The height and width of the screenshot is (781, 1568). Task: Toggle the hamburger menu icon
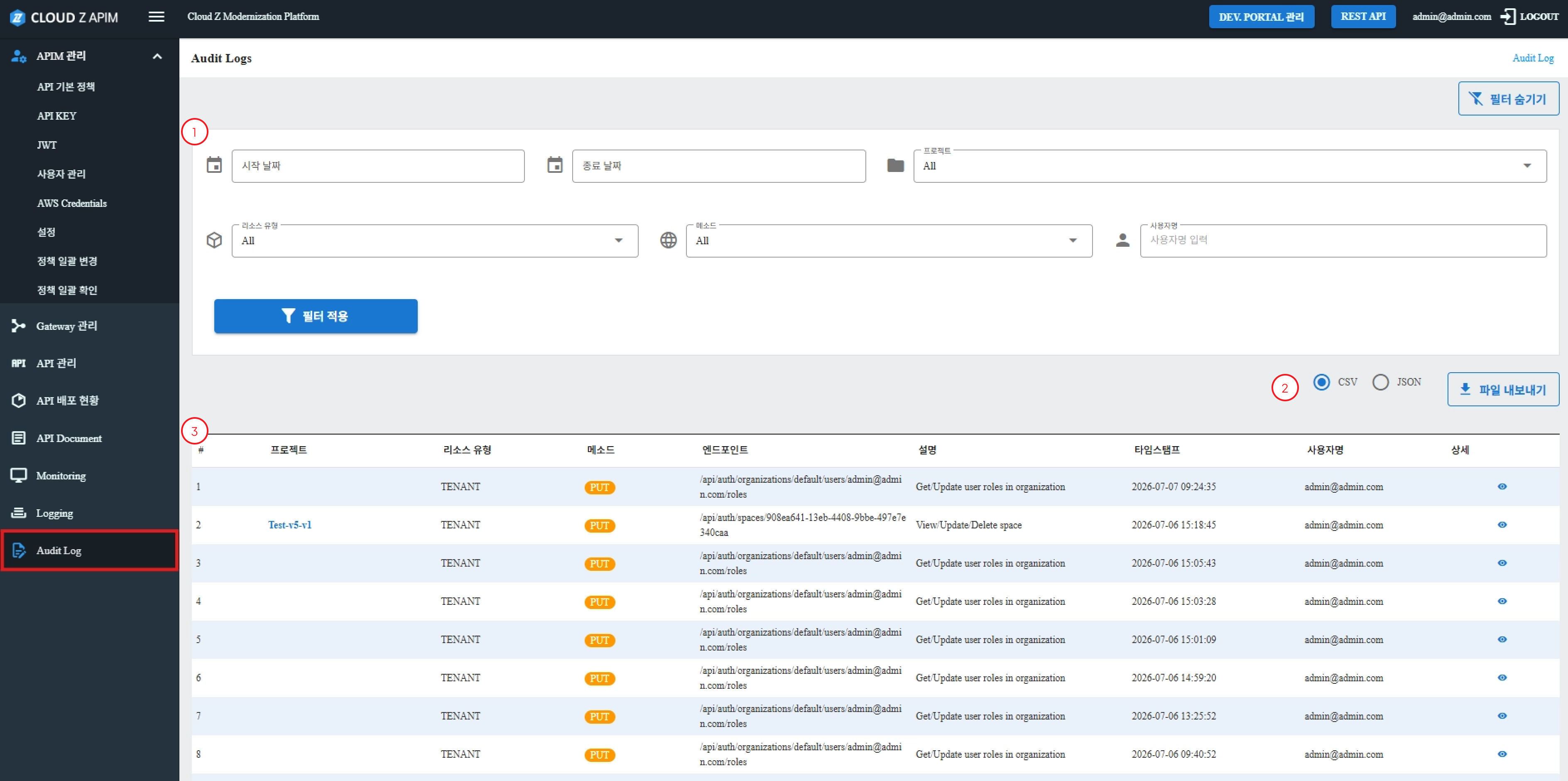click(x=157, y=17)
